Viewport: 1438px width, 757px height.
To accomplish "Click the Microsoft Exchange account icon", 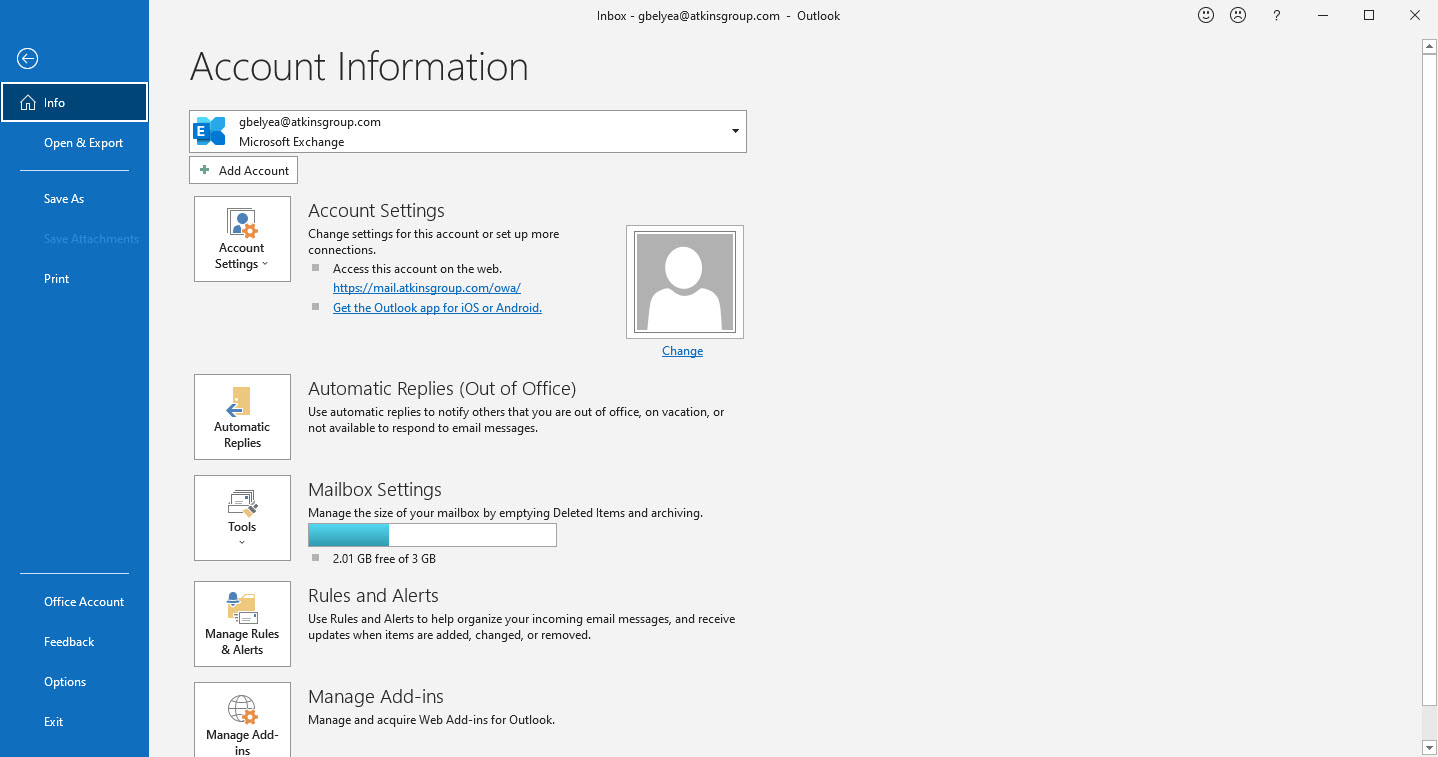I will pyautogui.click(x=210, y=131).
